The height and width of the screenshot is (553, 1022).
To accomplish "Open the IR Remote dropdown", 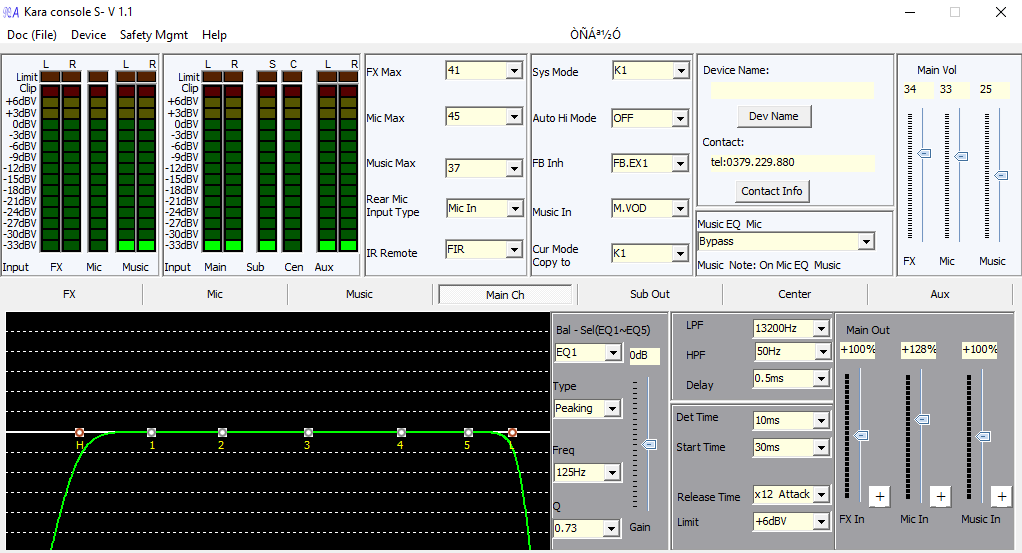I will coord(514,250).
